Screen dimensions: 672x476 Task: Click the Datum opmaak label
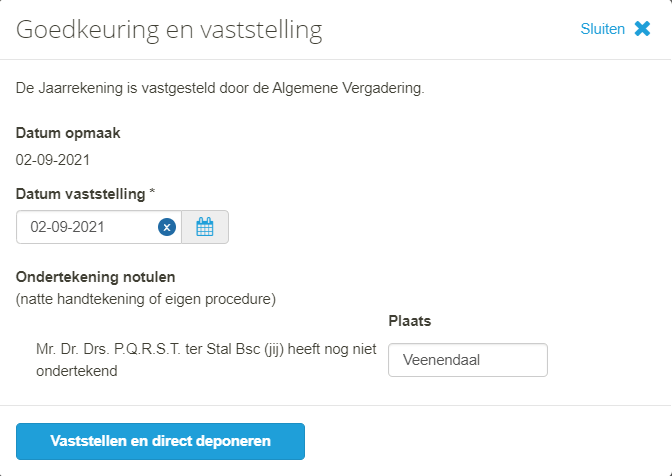tap(68, 133)
